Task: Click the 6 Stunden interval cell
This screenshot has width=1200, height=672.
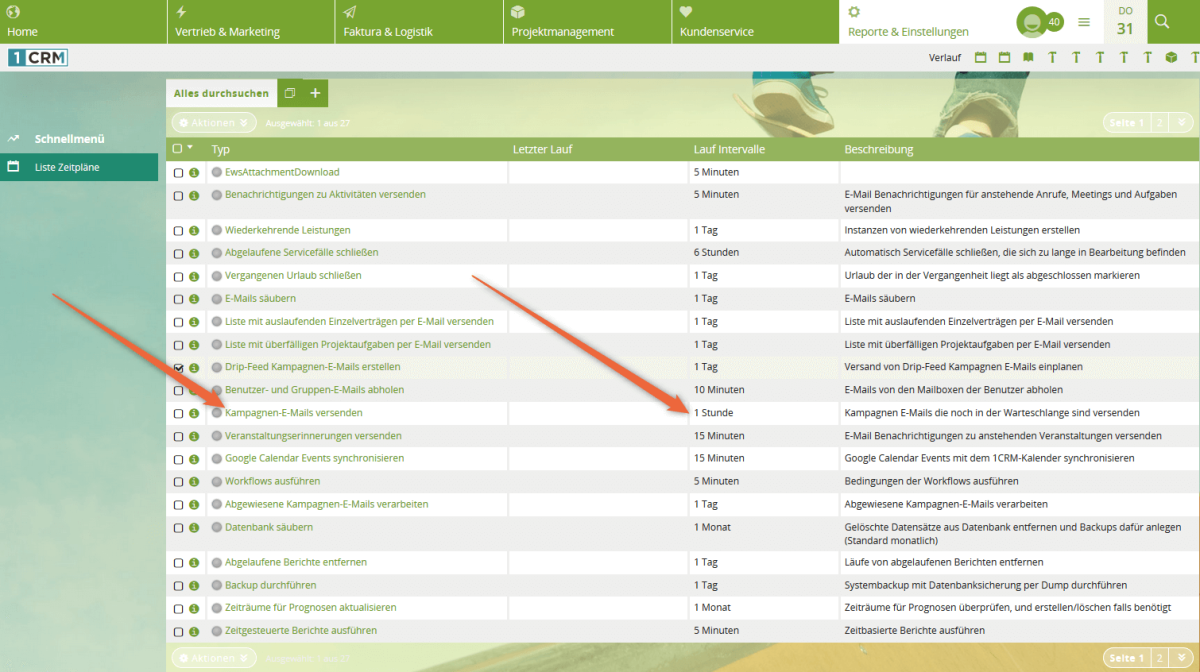Action: [716, 253]
